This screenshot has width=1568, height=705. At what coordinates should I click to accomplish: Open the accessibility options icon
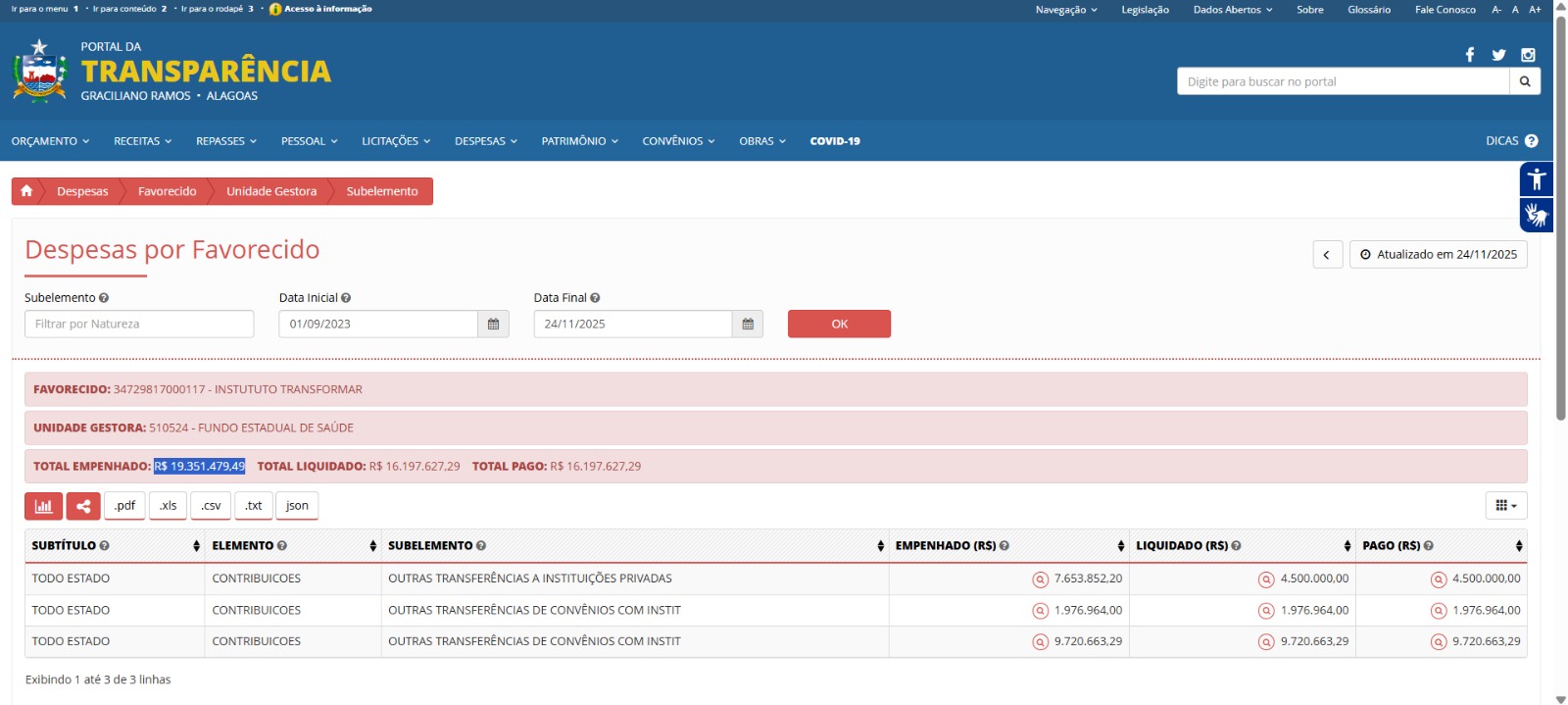click(1536, 179)
